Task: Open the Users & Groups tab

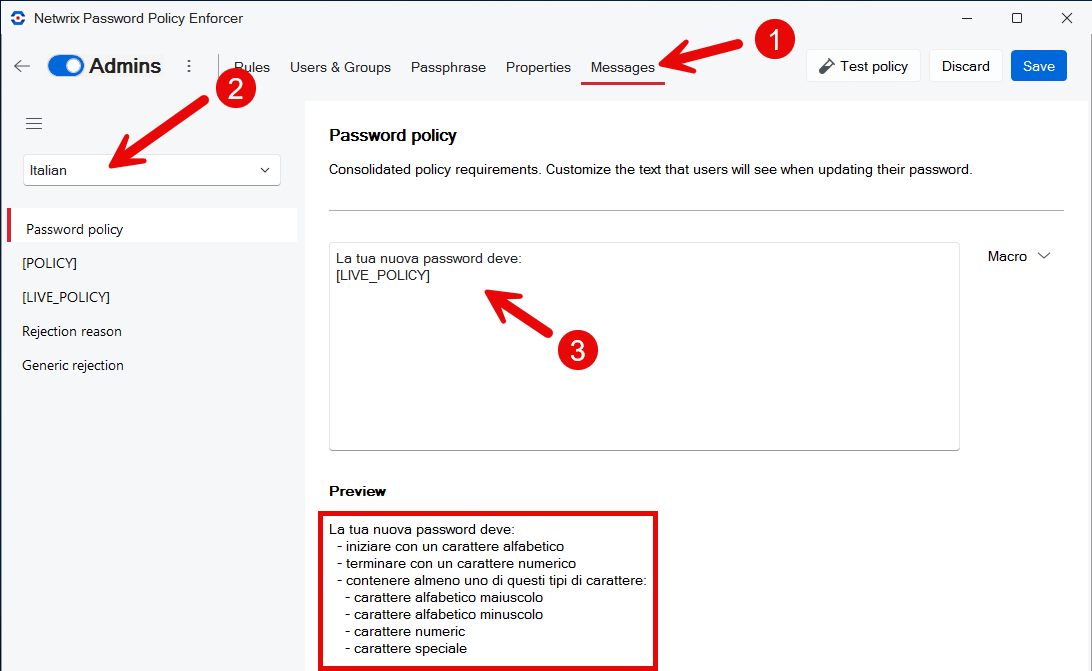Action: point(340,67)
